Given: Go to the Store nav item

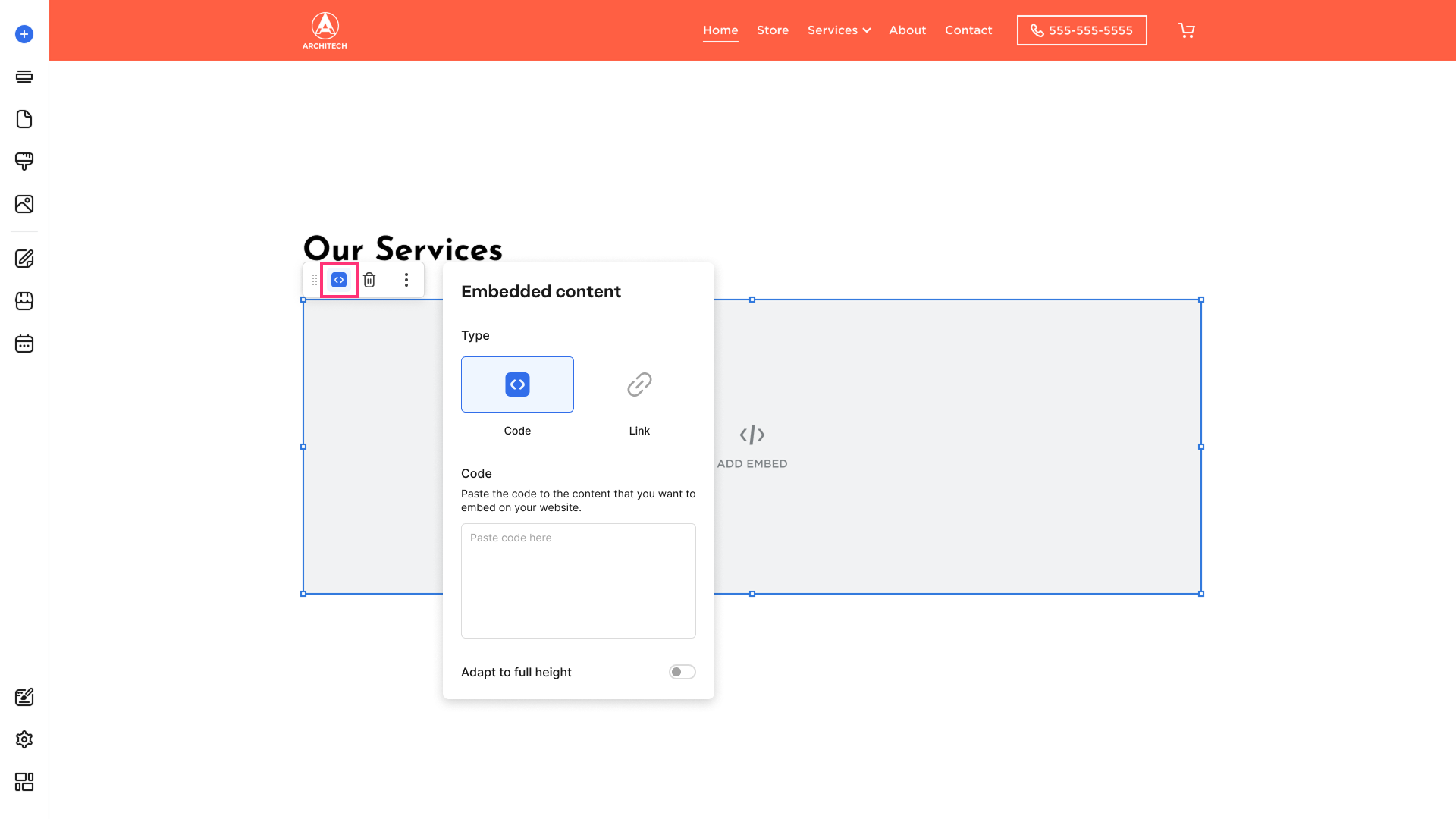Looking at the screenshot, I should [x=773, y=30].
